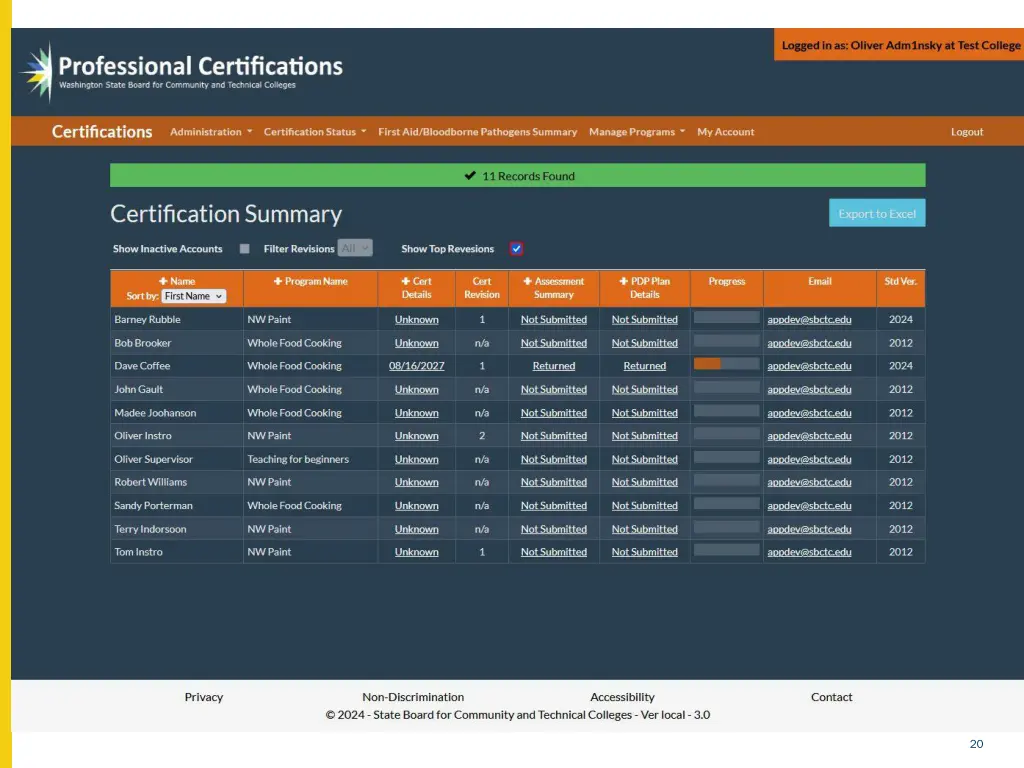Screen dimensions: 1024x768
Task: Click Sandy Porterman's email link
Action: [809, 505]
